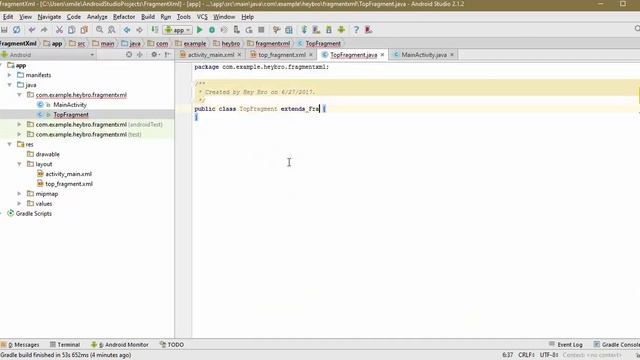Open the Build menu
The height and width of the screenshot is (360, 640).
[148, 17]
